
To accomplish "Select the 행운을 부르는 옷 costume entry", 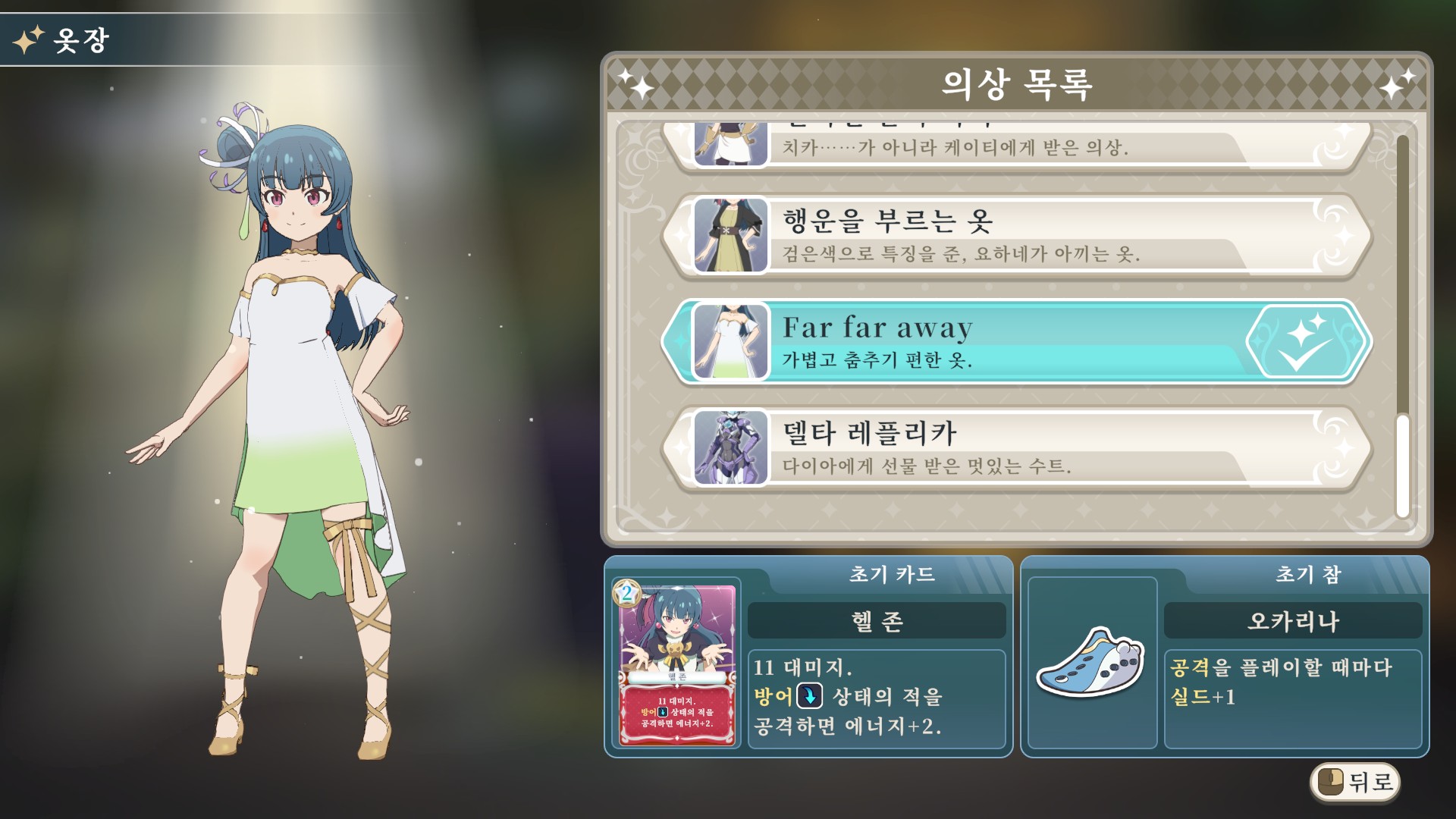I will coord(1017,237).
